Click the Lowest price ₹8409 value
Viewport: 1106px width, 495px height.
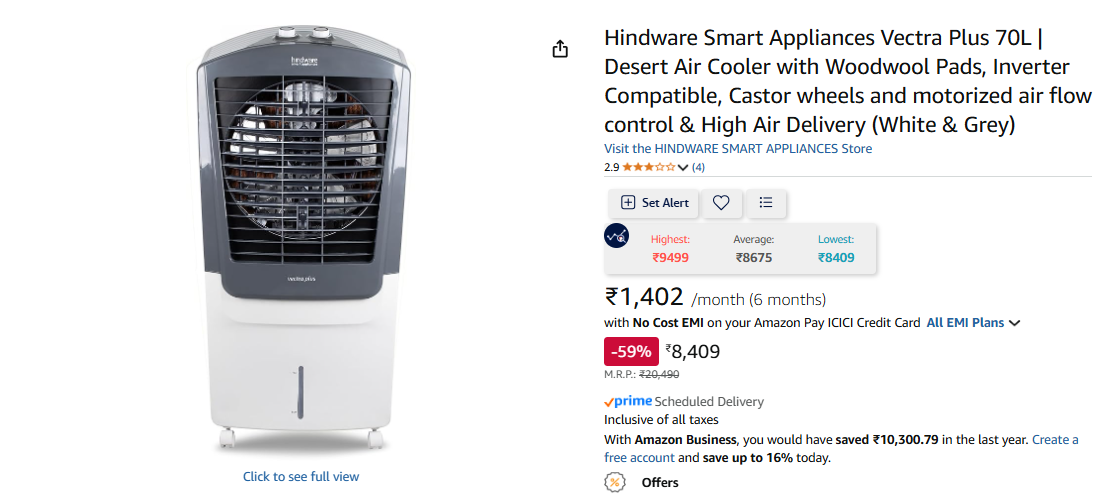[x=836, y=258]
